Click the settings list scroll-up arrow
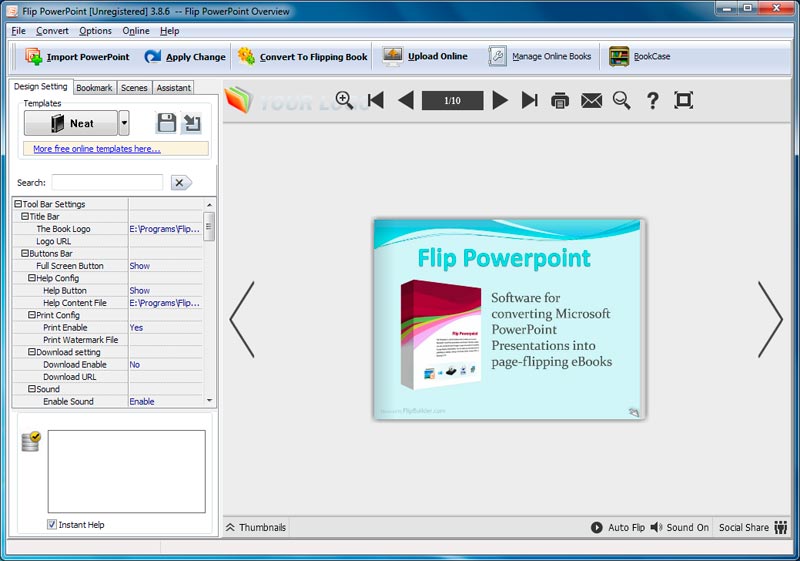 click(209, 205)
